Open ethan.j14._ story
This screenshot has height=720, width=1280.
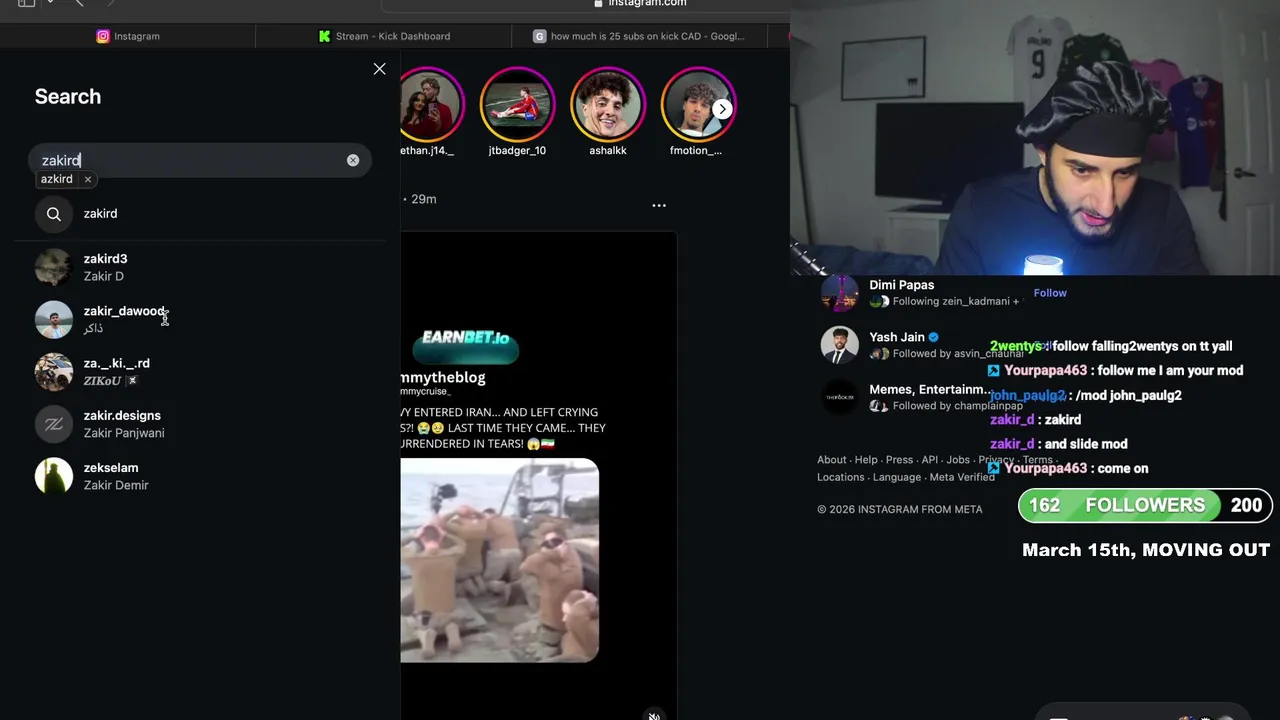point(430,105)
